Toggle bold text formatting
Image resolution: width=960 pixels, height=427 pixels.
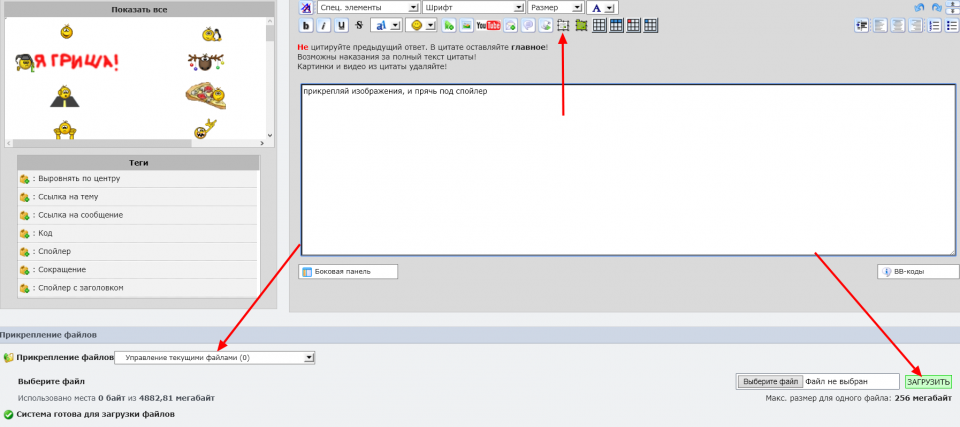(307, 26)
